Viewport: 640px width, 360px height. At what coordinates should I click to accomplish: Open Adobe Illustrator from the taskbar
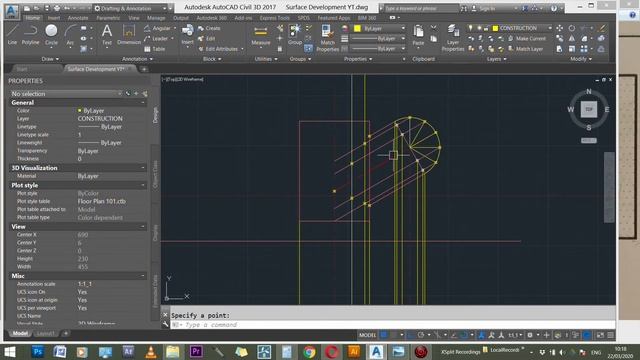click(x=354, y=351)
